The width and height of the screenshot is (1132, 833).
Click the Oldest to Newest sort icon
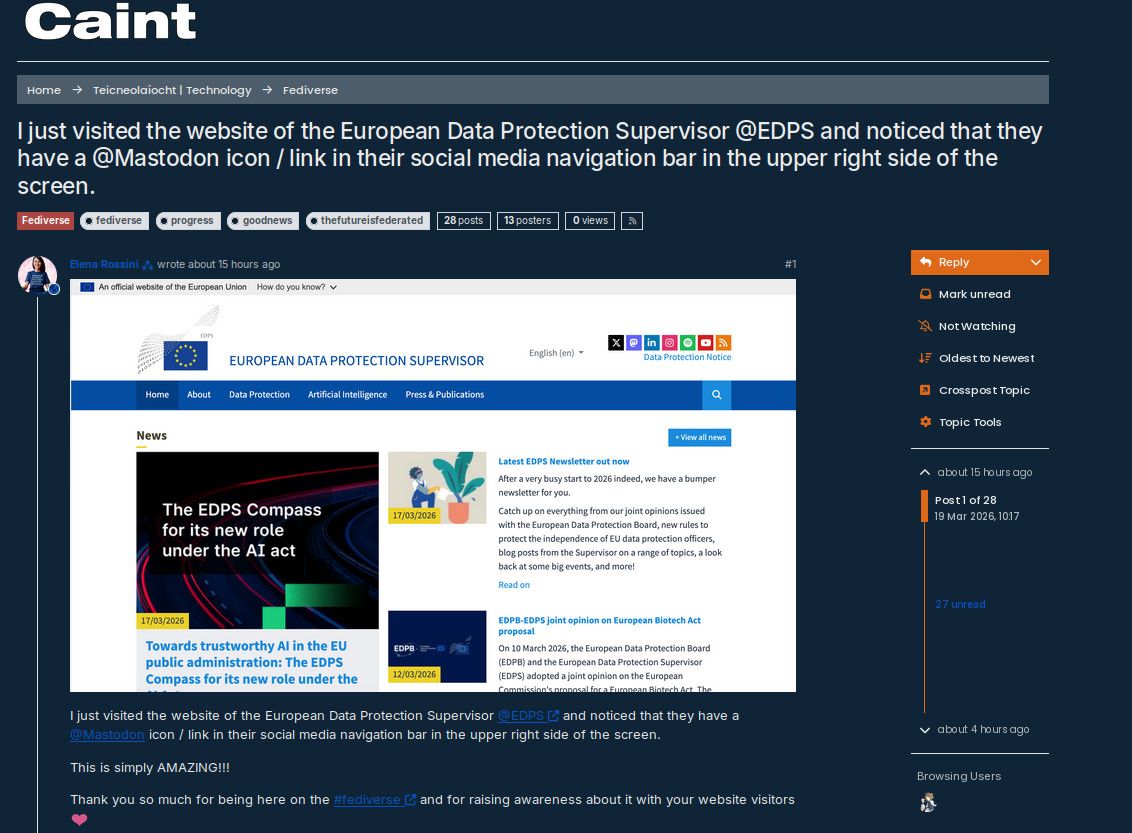tap(925, 358)
